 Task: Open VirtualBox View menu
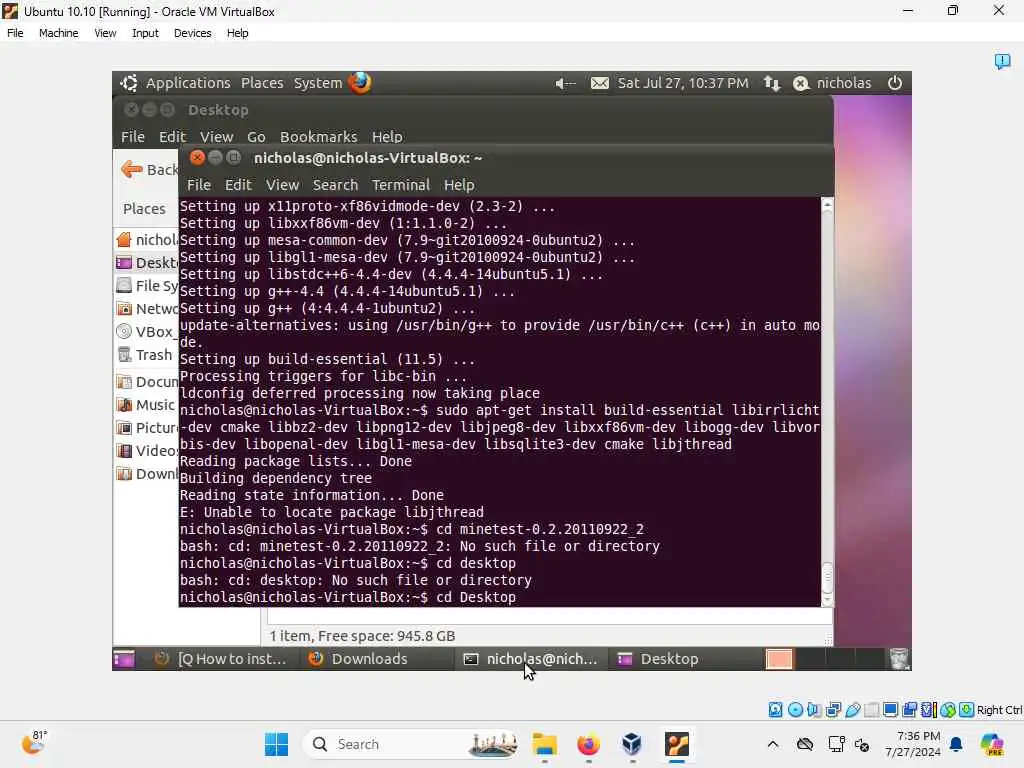click(x=105, y=33)
